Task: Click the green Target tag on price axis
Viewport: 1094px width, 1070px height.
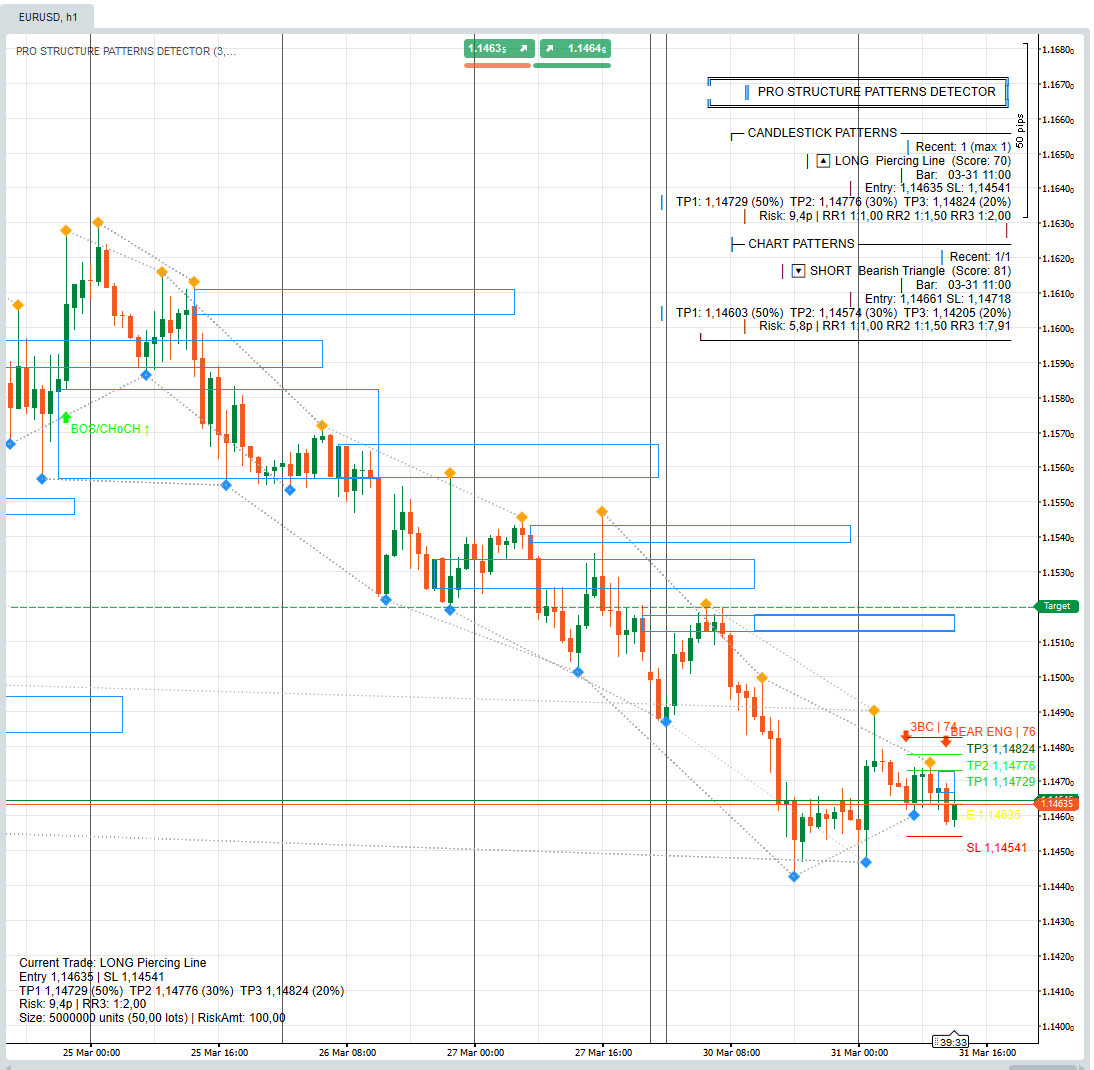Action: click(x=1057, y=606)
